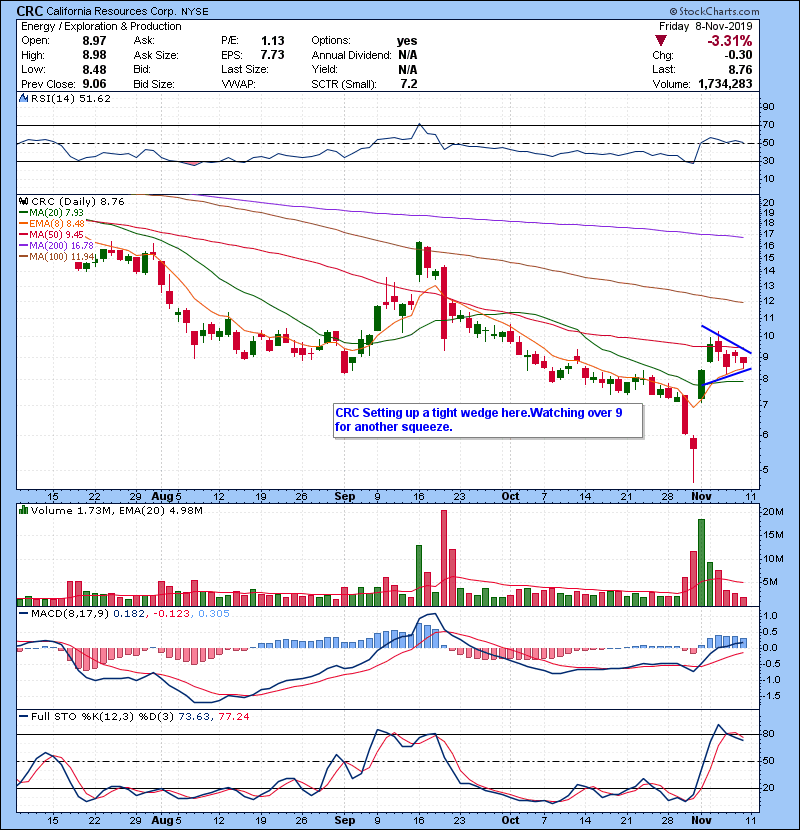Click the EPS value 7.73
Screen dimensions: 800x830
pos(273,55)
